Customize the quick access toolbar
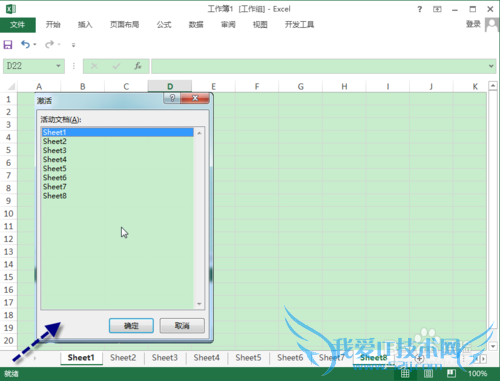The image size is (500, 381). (x=73, y=45)
